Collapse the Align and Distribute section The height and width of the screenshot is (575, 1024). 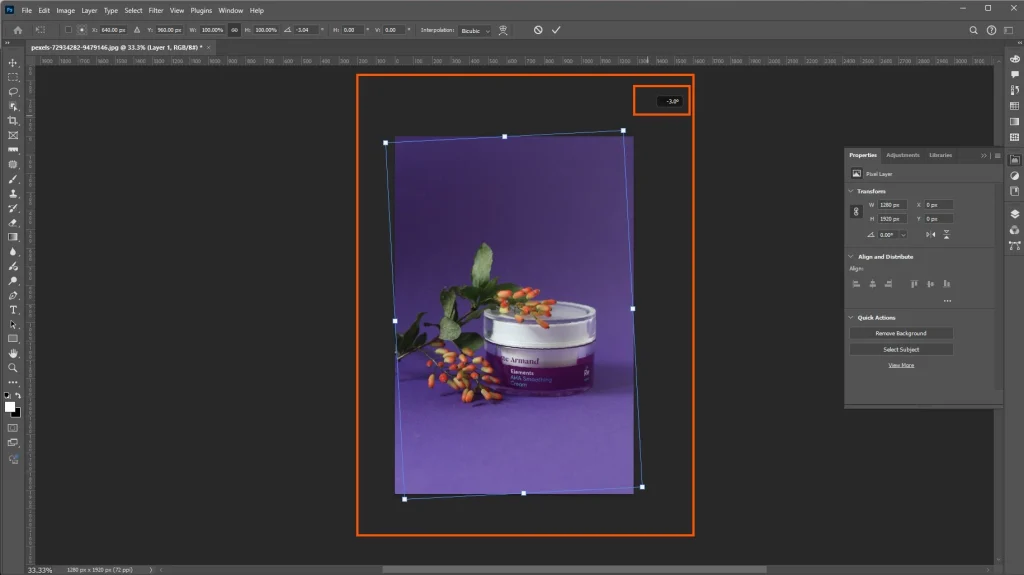(x=850, y=257)
